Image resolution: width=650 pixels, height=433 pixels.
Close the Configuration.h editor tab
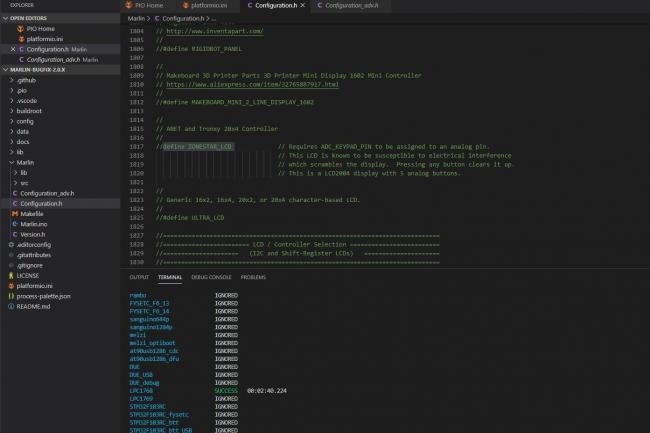[303, 6]
